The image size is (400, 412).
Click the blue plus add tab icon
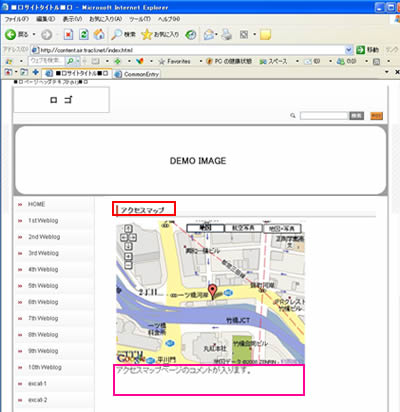(35, 72)
